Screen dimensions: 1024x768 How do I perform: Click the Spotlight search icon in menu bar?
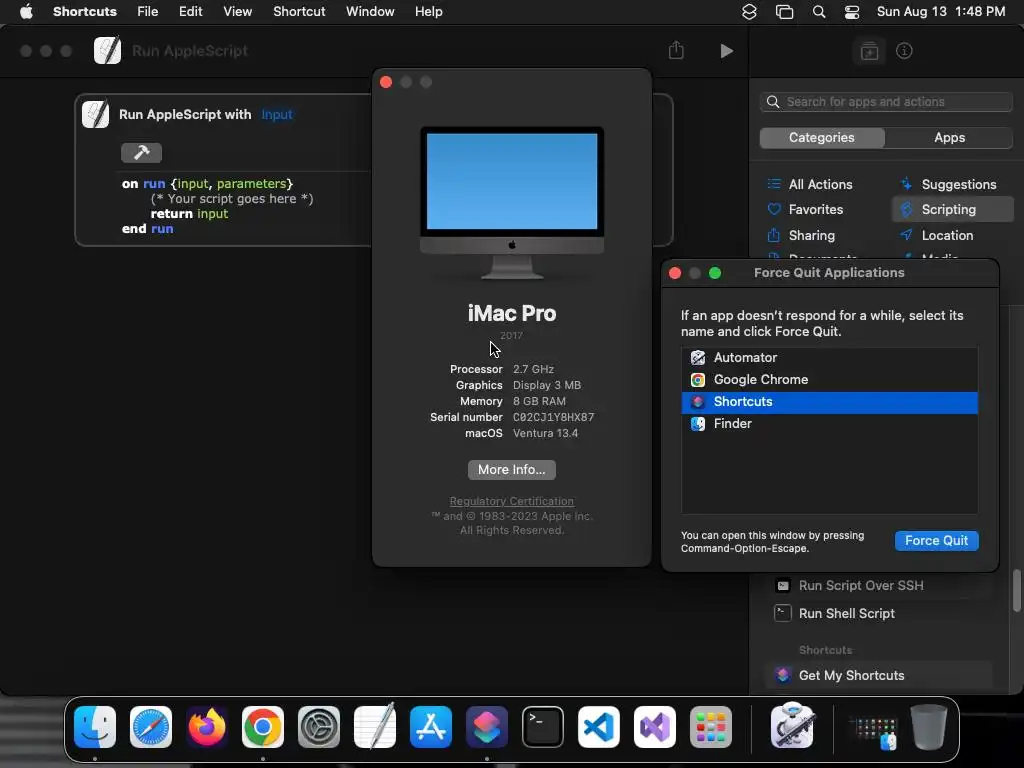click(x=819, y=12)
